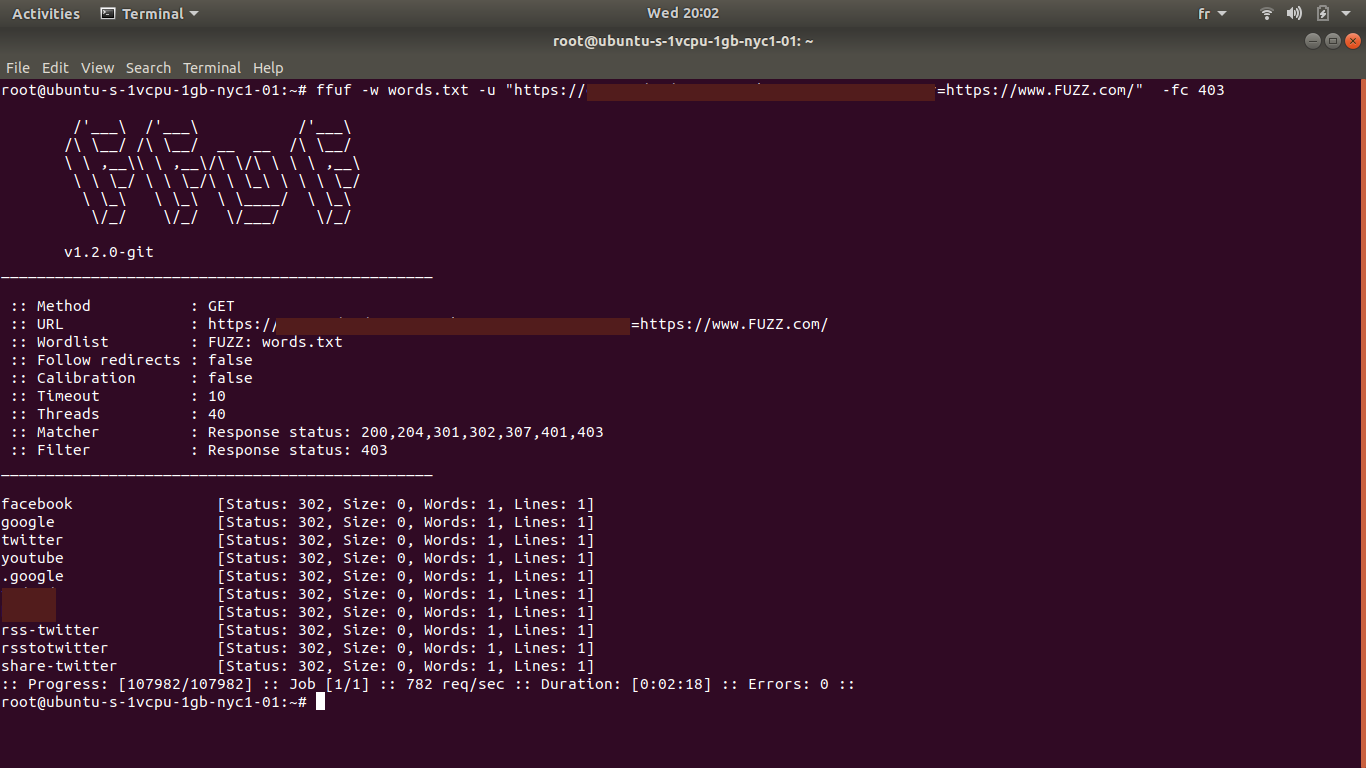Click the '-fc 403' flag in command
Image resolution: width=1366 pixels, height=768 pixels.
pos(1193,90)
